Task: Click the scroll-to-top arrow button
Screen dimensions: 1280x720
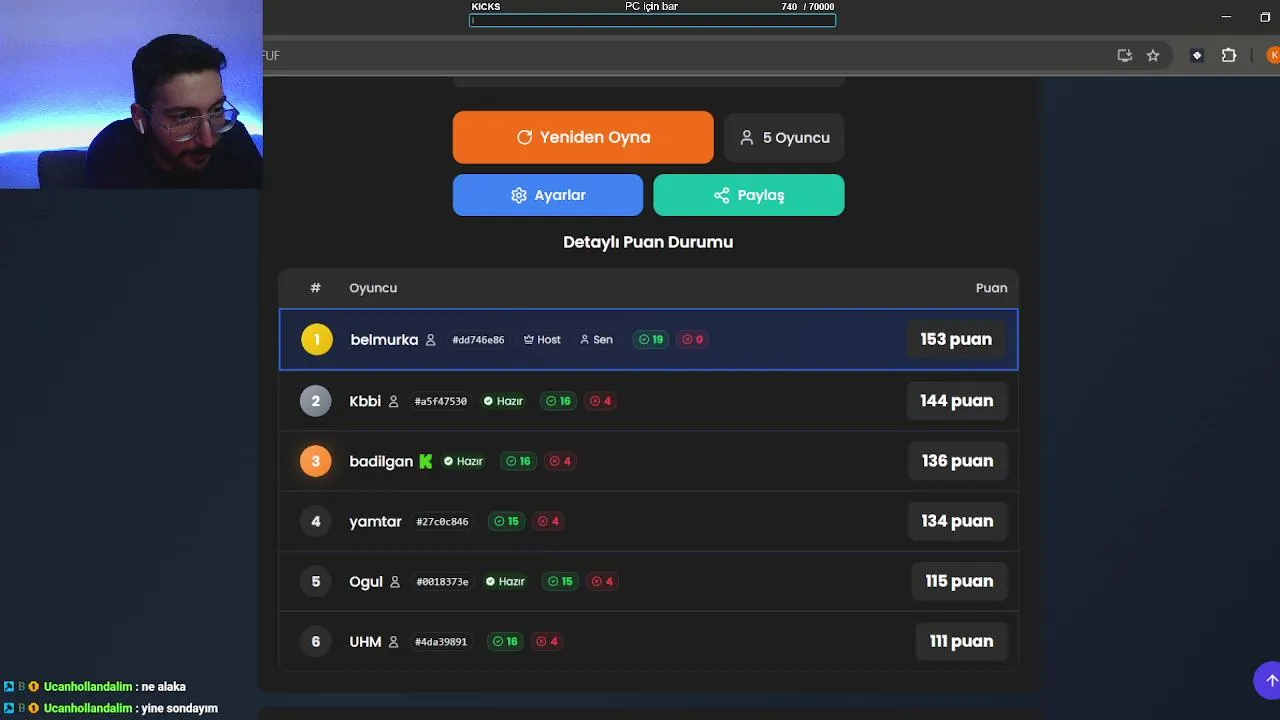Action: pyautogui.click(x=1269, y=680)
